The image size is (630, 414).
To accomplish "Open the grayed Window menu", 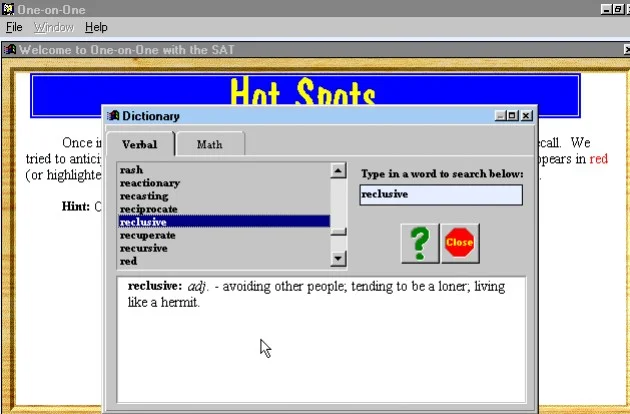I will point(54,27).
